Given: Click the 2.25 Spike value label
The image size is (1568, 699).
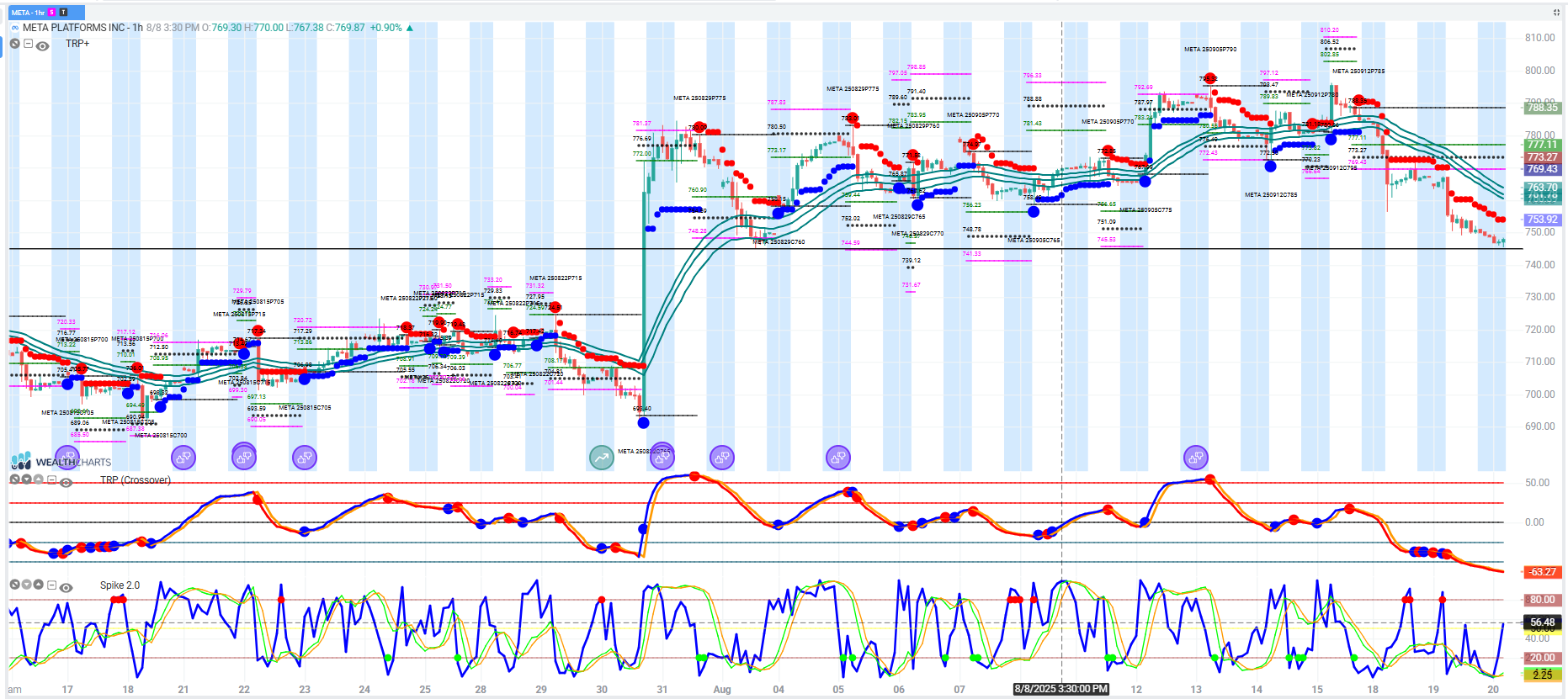Looking at the screenshot, I should pyautogui.click(x=1543, y=675).
